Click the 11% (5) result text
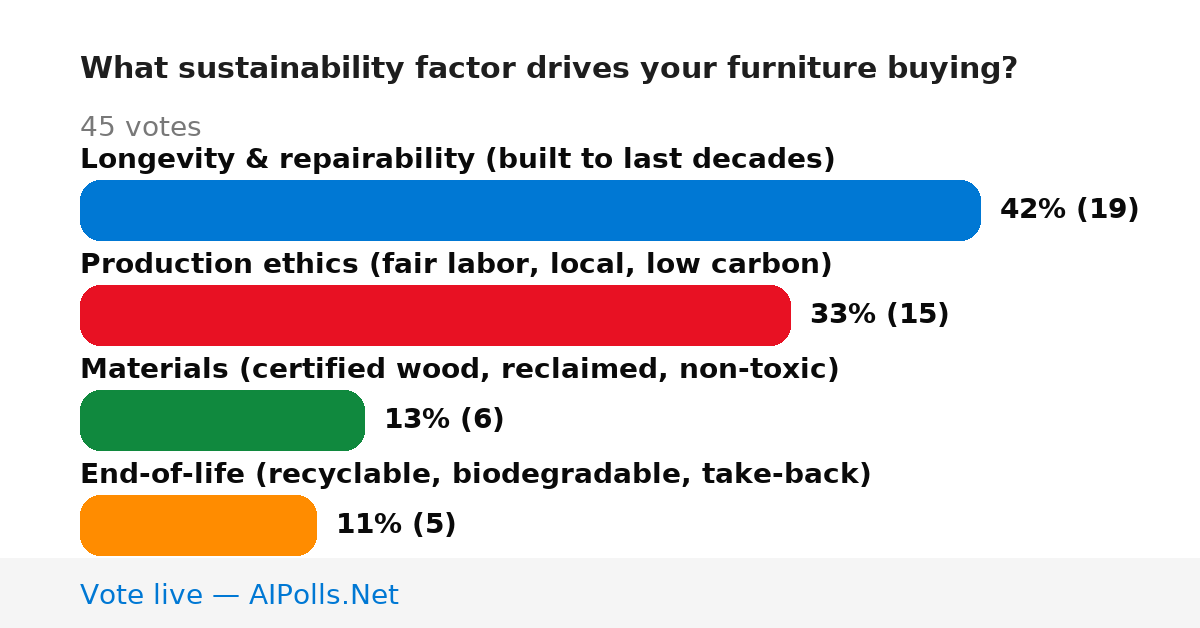 [396, 525]
